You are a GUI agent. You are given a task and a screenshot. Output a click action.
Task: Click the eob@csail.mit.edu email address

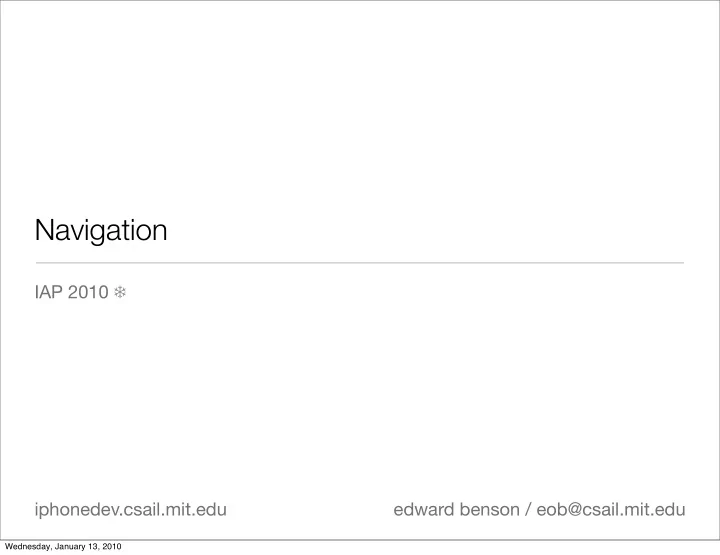(611, 510)
